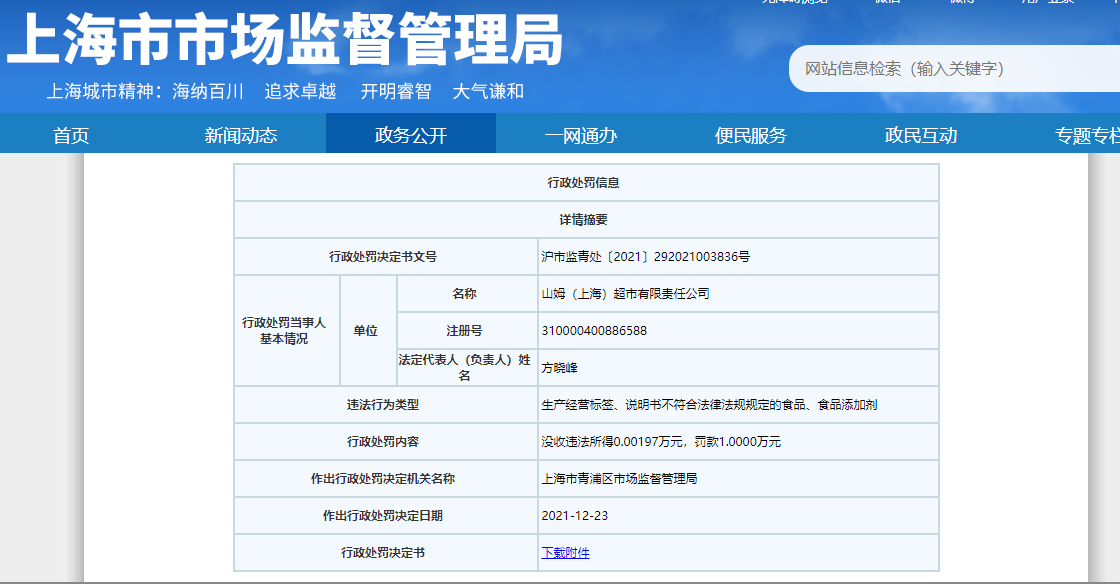The width and height of the screenshot is (1120, 584).
Task: Focus the 网站信息检索 search box
Action: (x=950, y=69)
